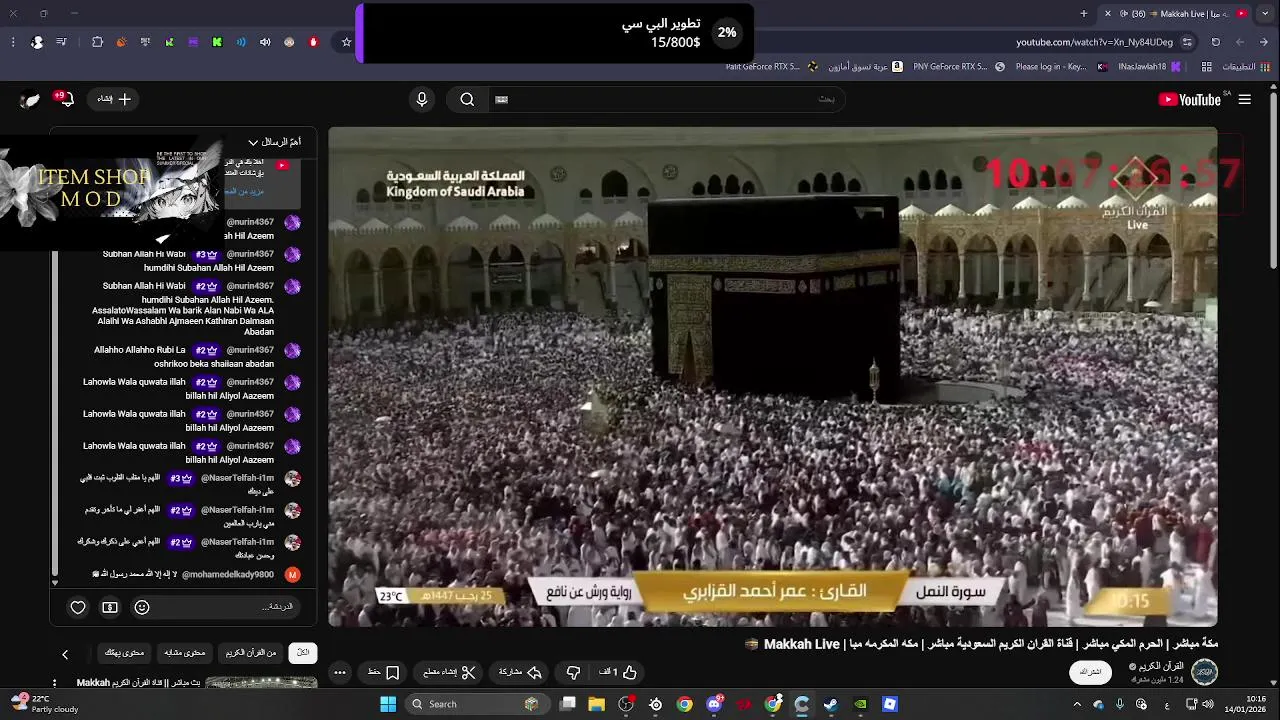Focus the YouTube search input field

point(665,99)
